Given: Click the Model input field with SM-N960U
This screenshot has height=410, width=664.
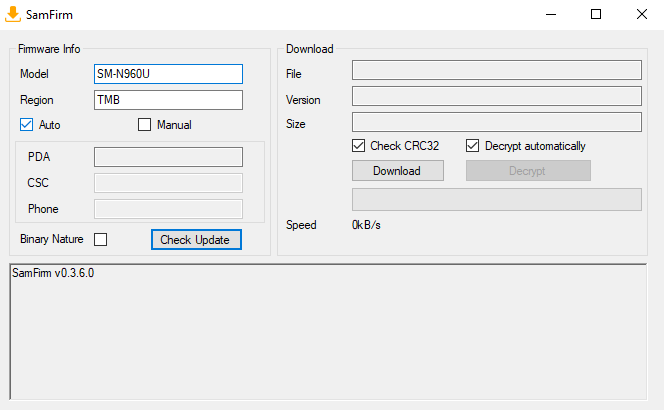Looking at the screenshot, I should click(x=168, y=74).
